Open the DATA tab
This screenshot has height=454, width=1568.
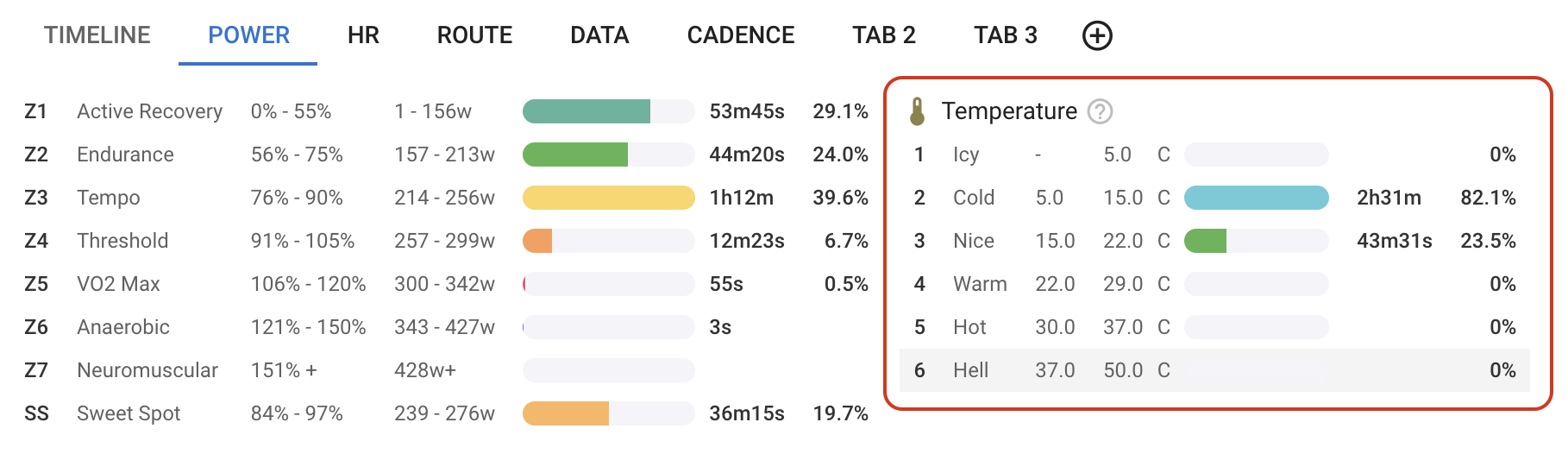[599, 35]
